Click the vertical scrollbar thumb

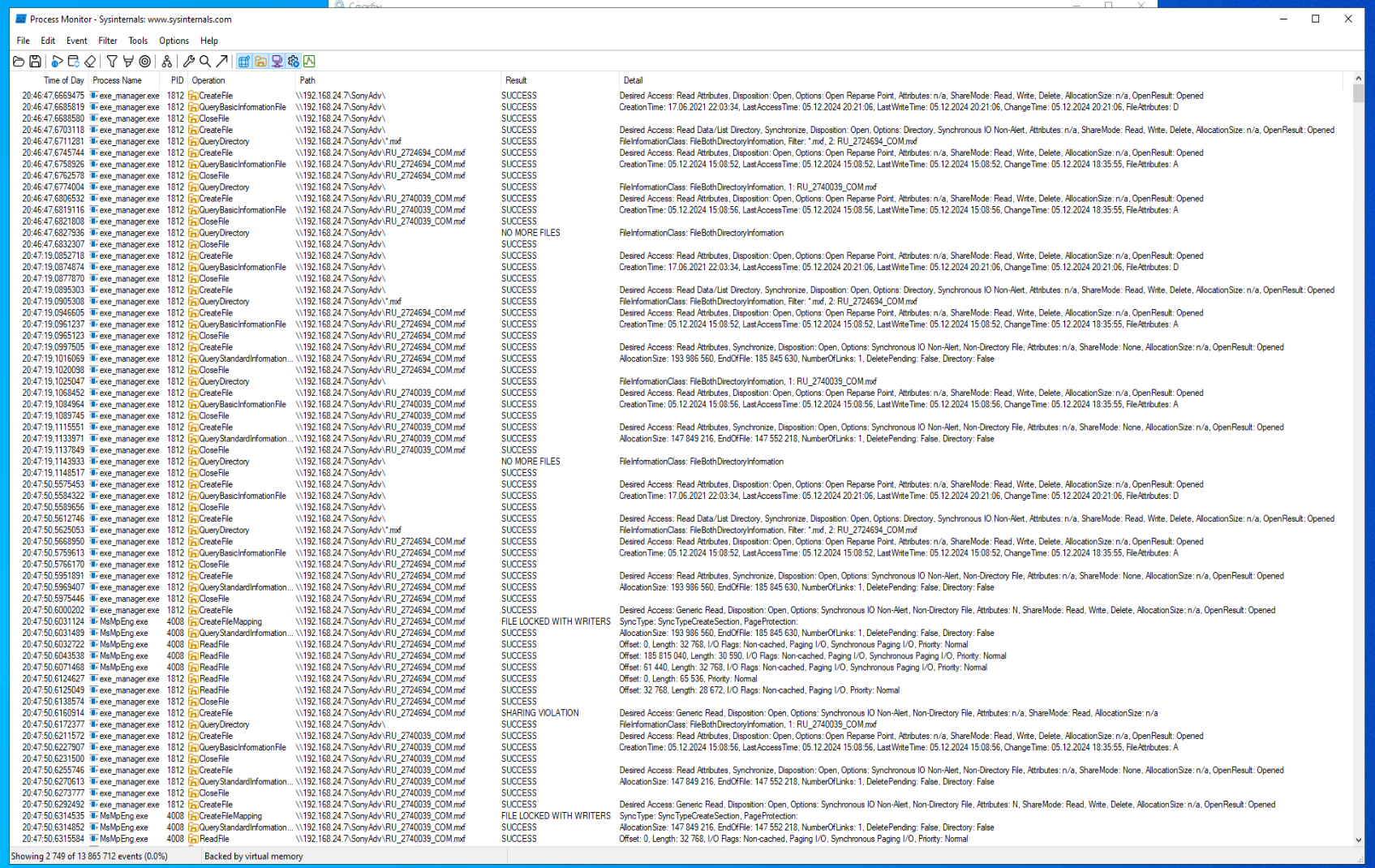point(1358,94)
